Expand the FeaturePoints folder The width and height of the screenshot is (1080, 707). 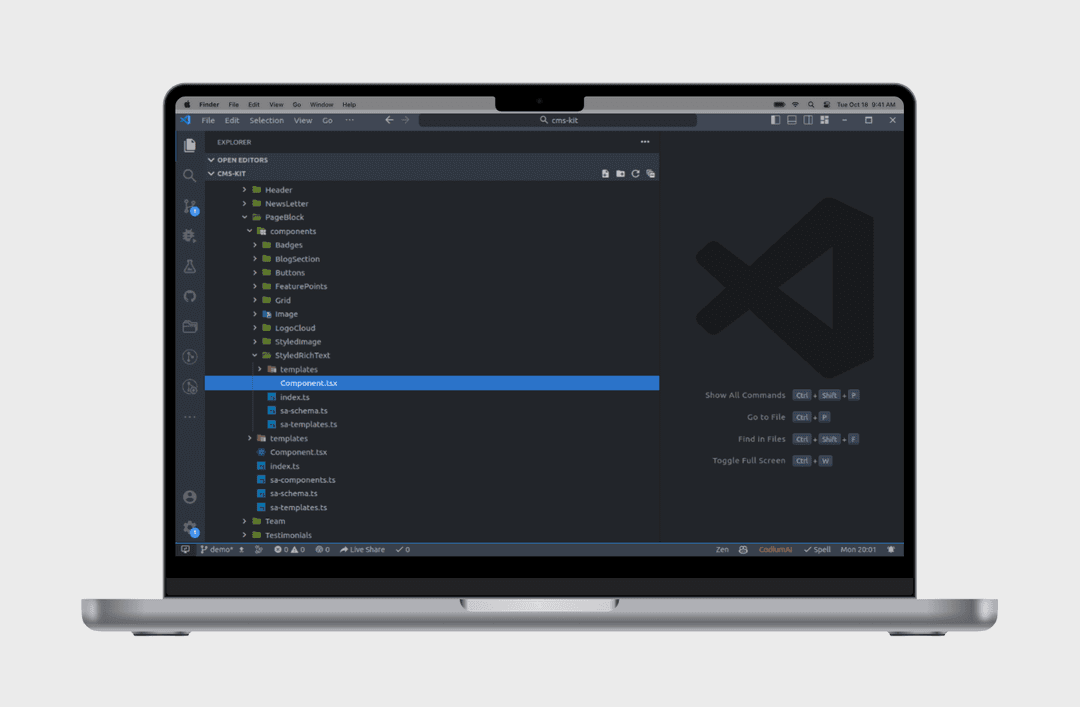pyautogui.click(x=432, y=286)
